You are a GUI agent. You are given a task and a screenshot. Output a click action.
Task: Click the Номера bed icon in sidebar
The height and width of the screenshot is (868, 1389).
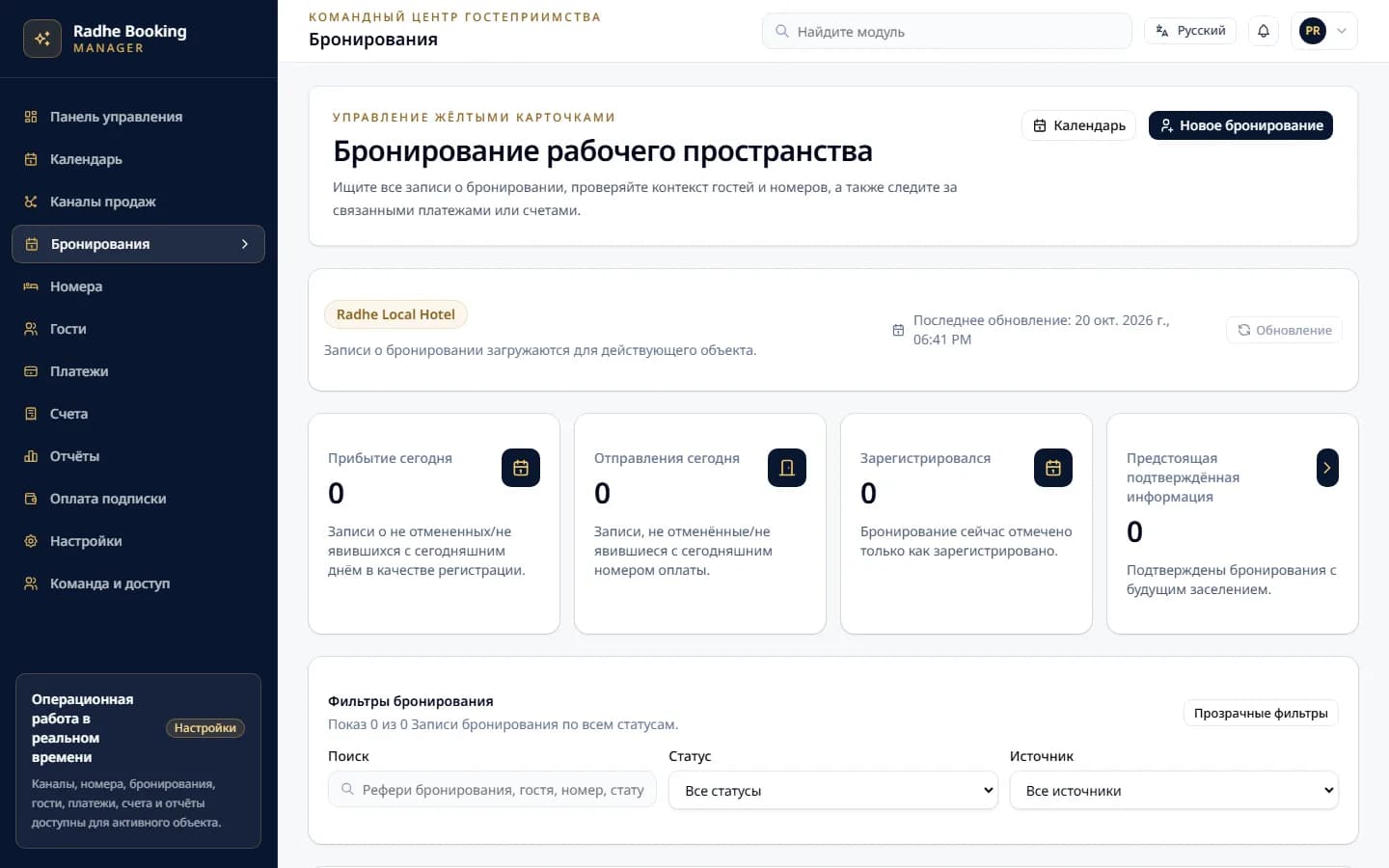[31, 286]
